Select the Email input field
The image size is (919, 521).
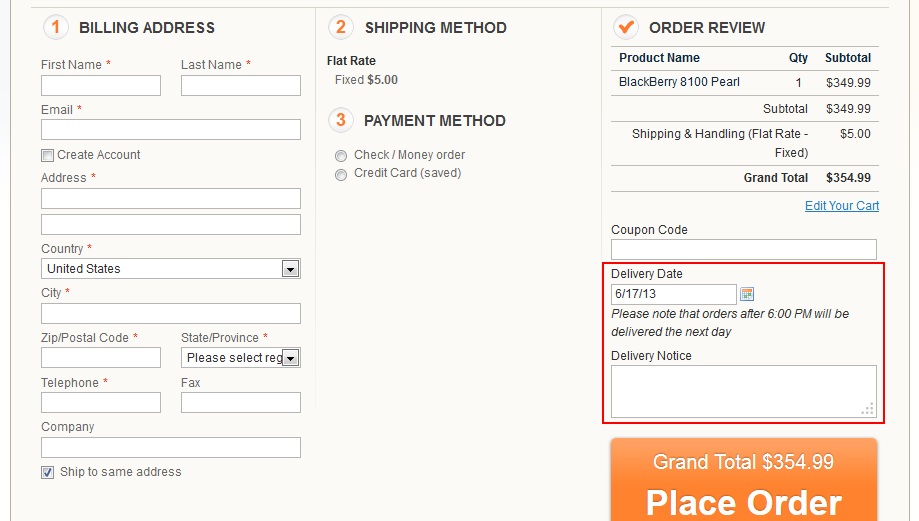[171, 130]
